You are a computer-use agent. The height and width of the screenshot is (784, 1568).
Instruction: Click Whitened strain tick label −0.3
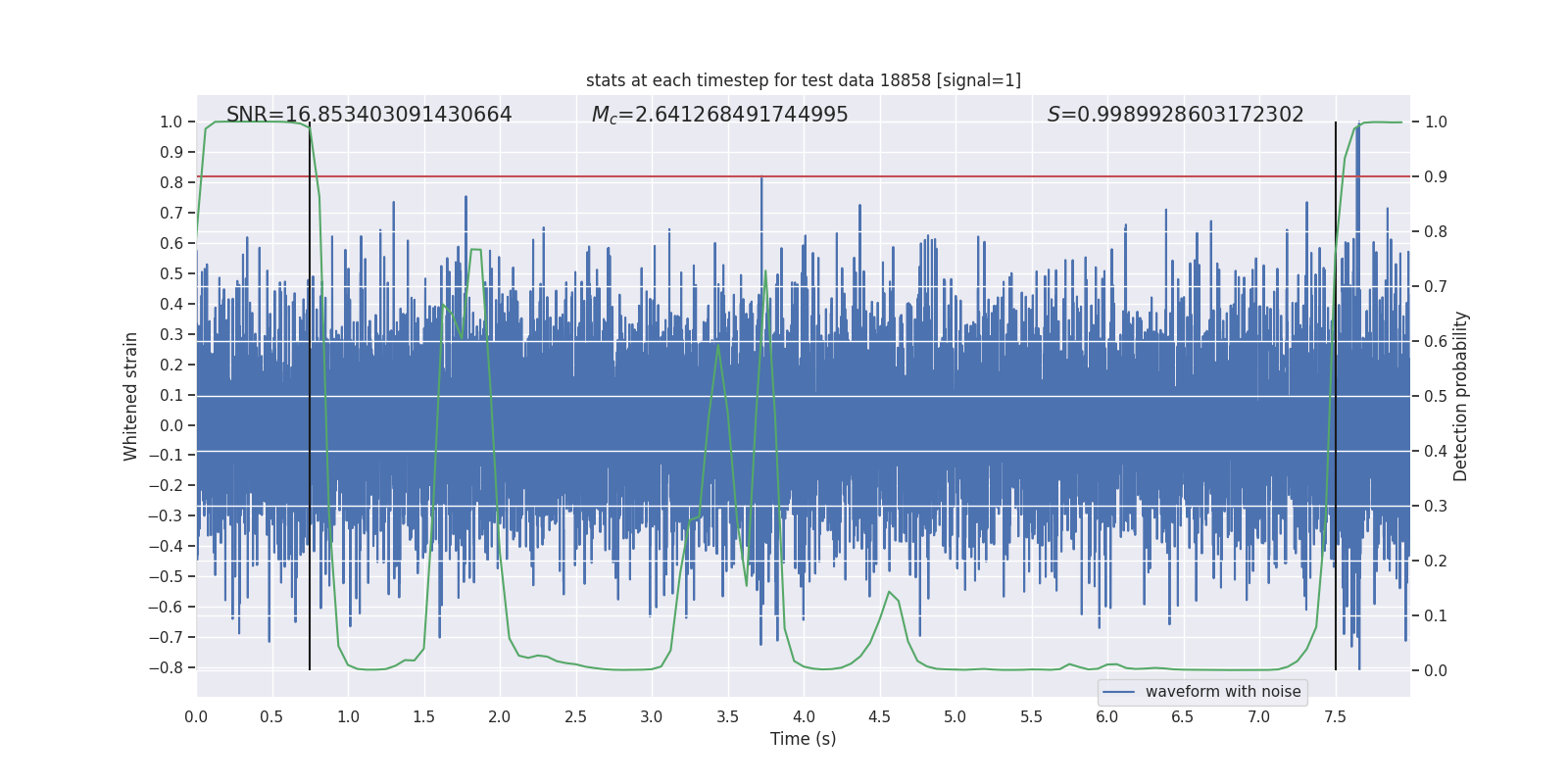pos(166,516)
